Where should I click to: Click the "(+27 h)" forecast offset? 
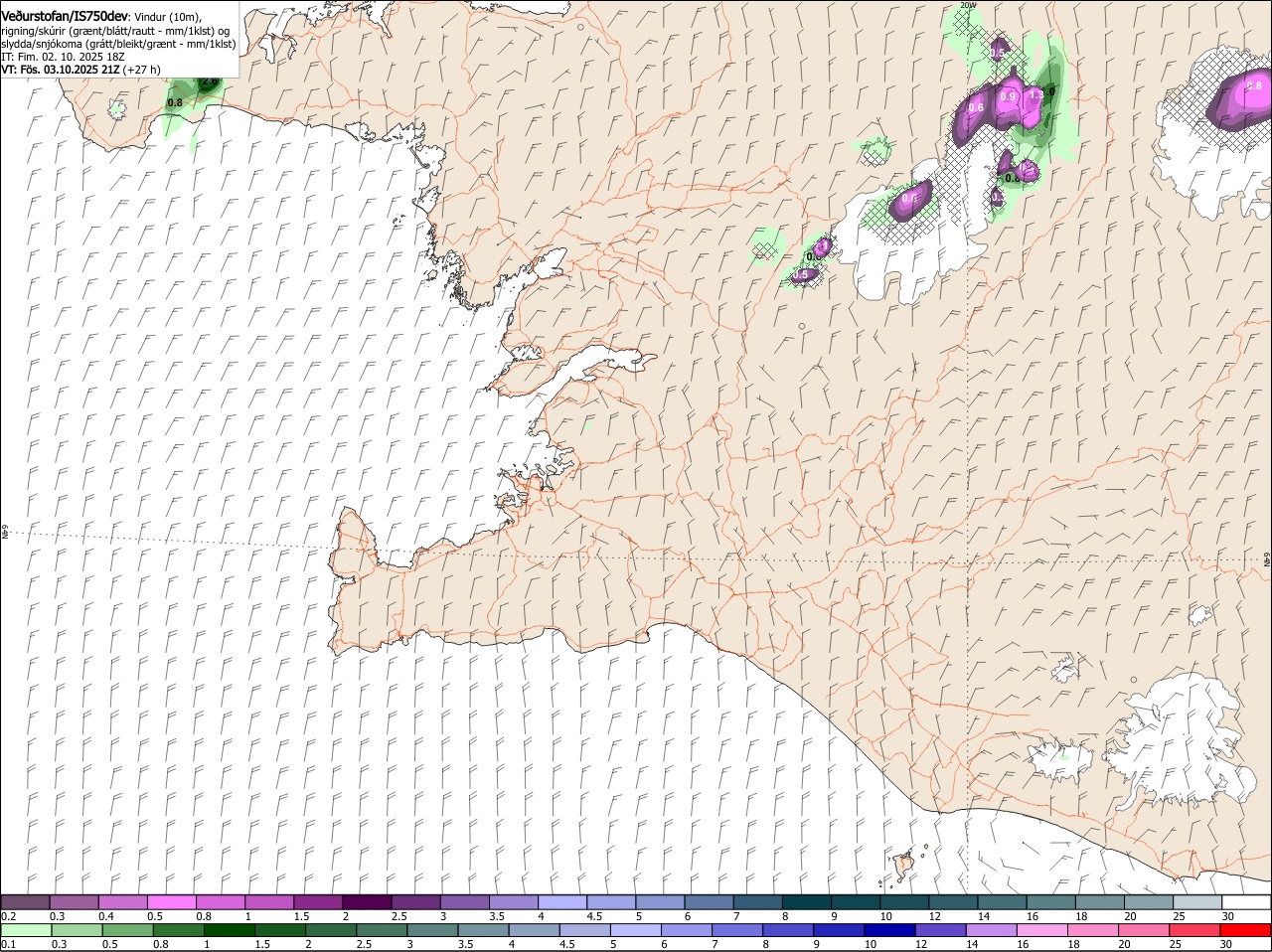142,70
